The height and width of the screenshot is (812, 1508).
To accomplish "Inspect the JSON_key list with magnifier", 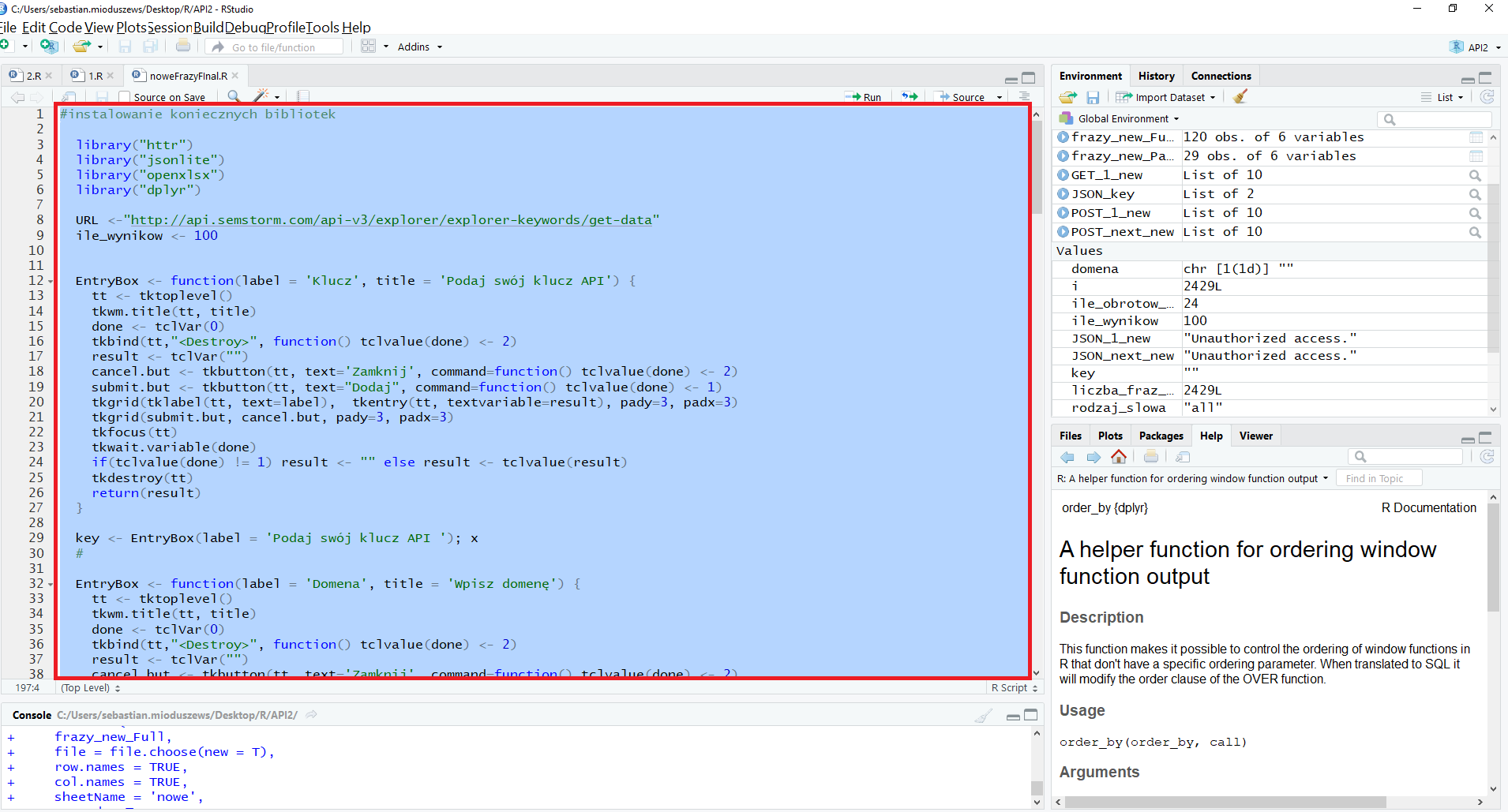I will (x=1474, y=194).
